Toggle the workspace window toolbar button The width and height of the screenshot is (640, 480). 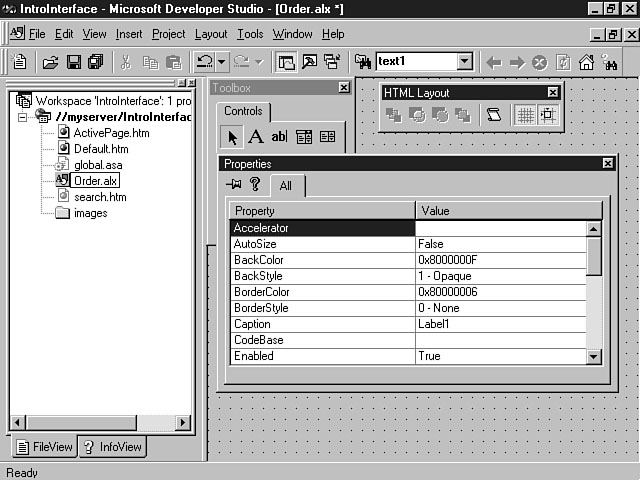tap(287, 62)
